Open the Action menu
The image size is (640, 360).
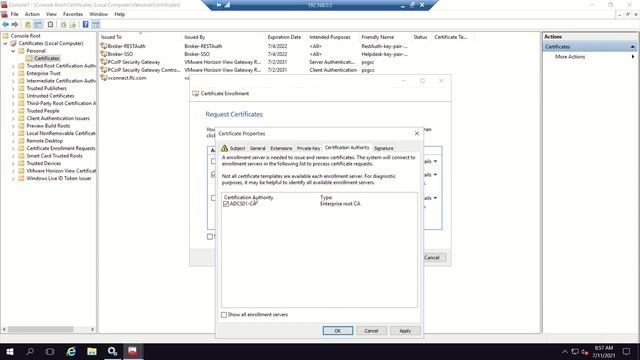(x=32, y=14)
